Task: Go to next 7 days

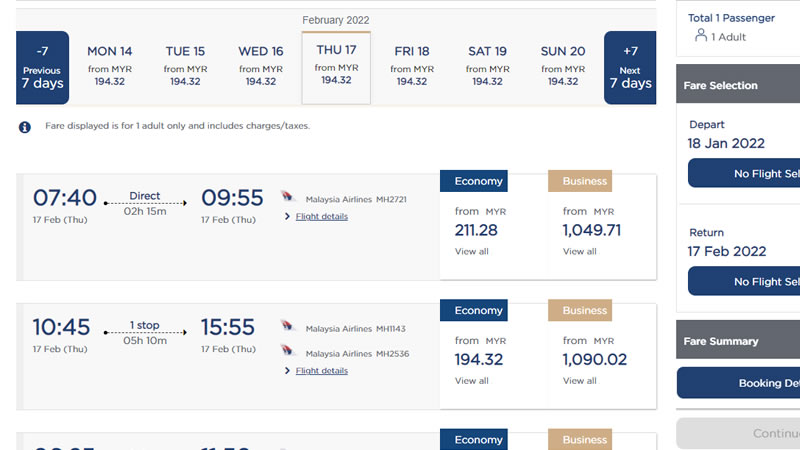Action: click(x=630, y=67)
